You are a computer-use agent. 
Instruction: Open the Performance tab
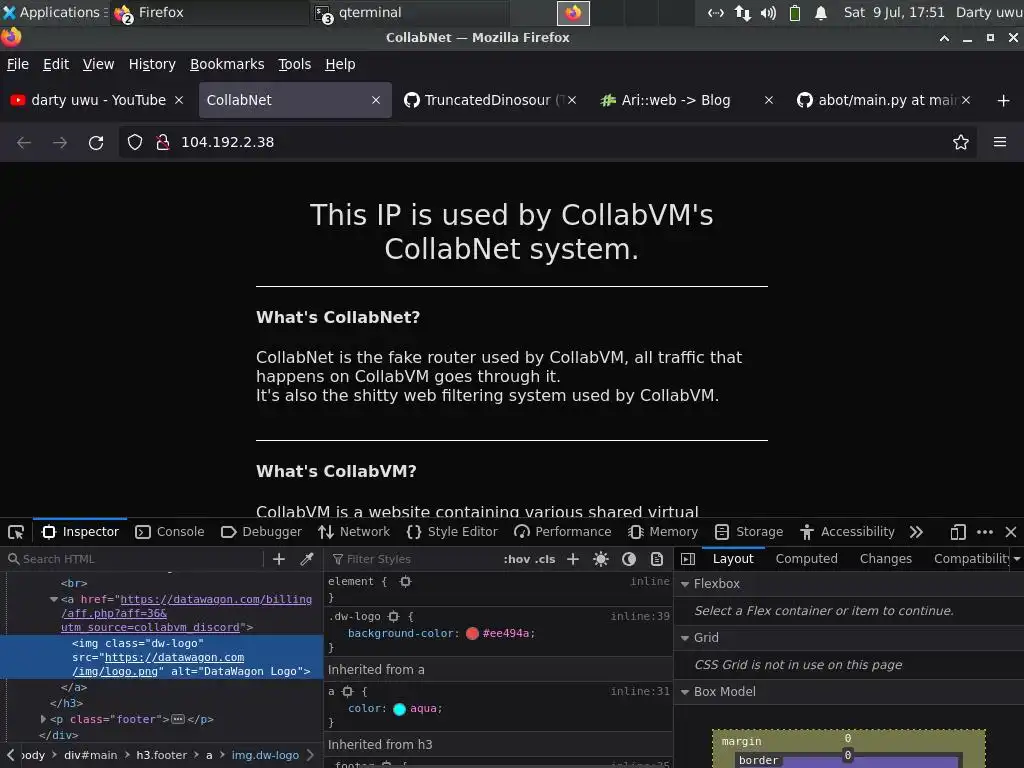click(x=563, y=532)
